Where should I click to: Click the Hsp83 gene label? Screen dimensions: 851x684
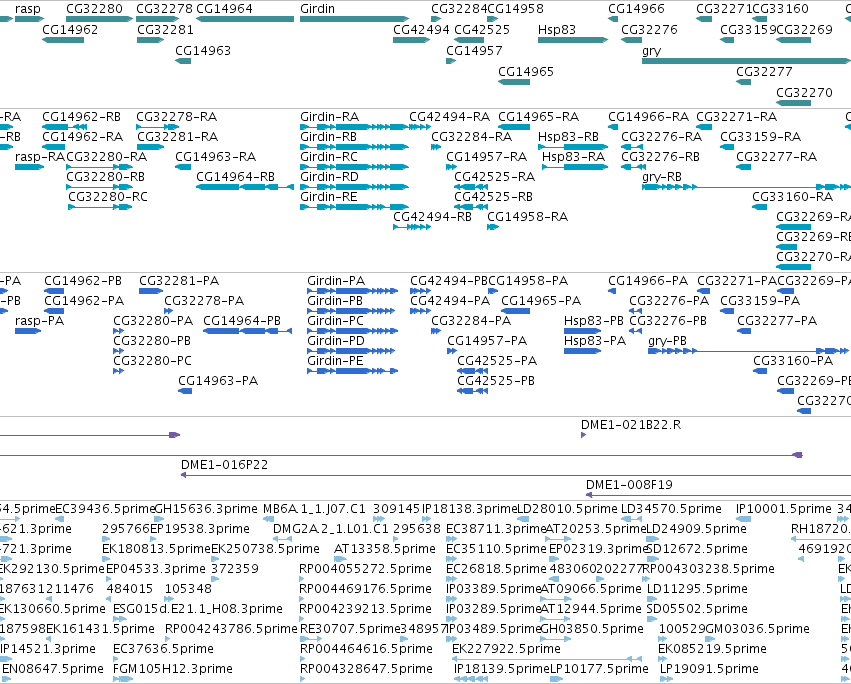[557, 29]
